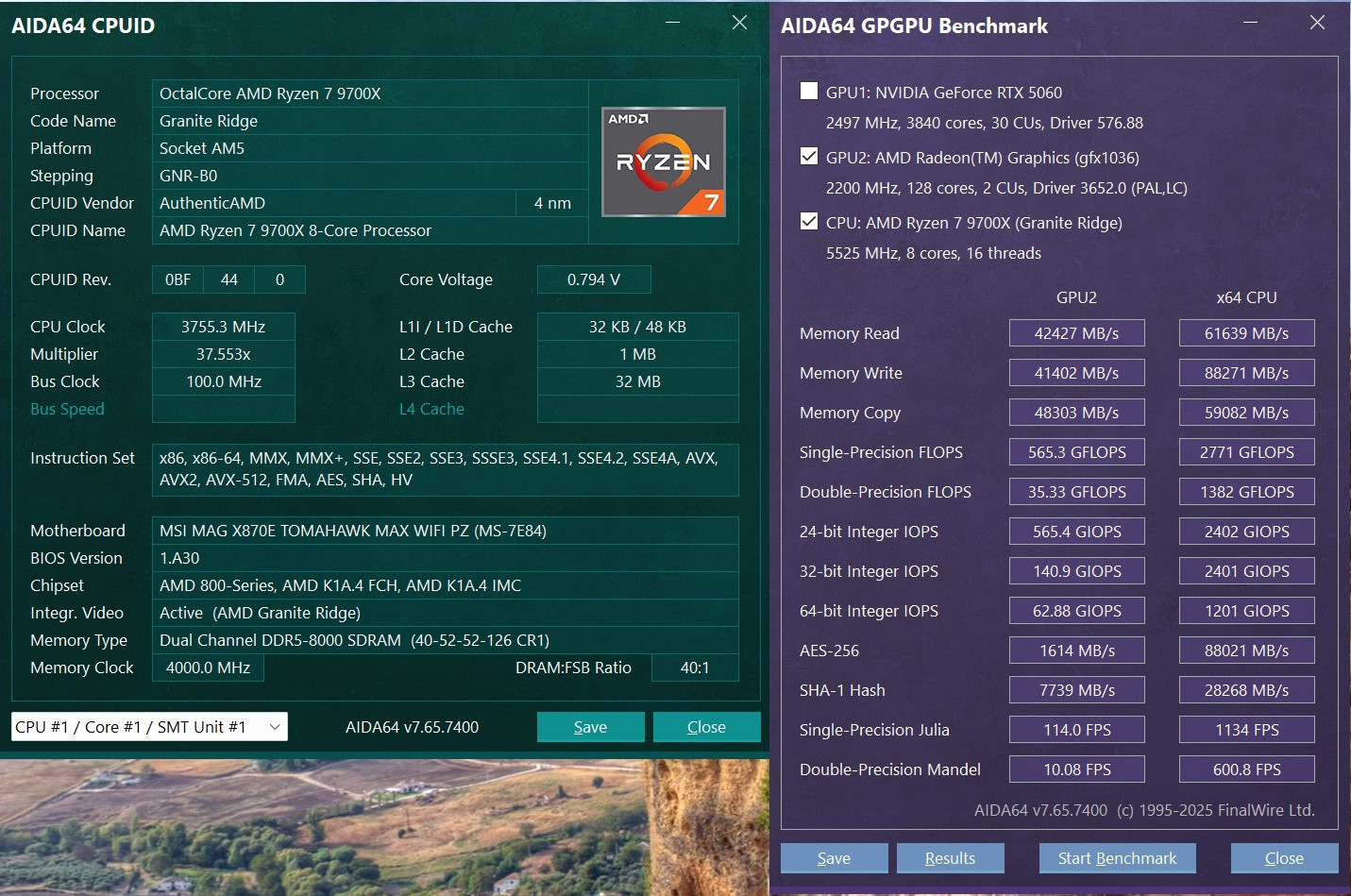Click the AMD Ryzen 7 logo badge
This screenshot has height=896, width=1351.
664,161
